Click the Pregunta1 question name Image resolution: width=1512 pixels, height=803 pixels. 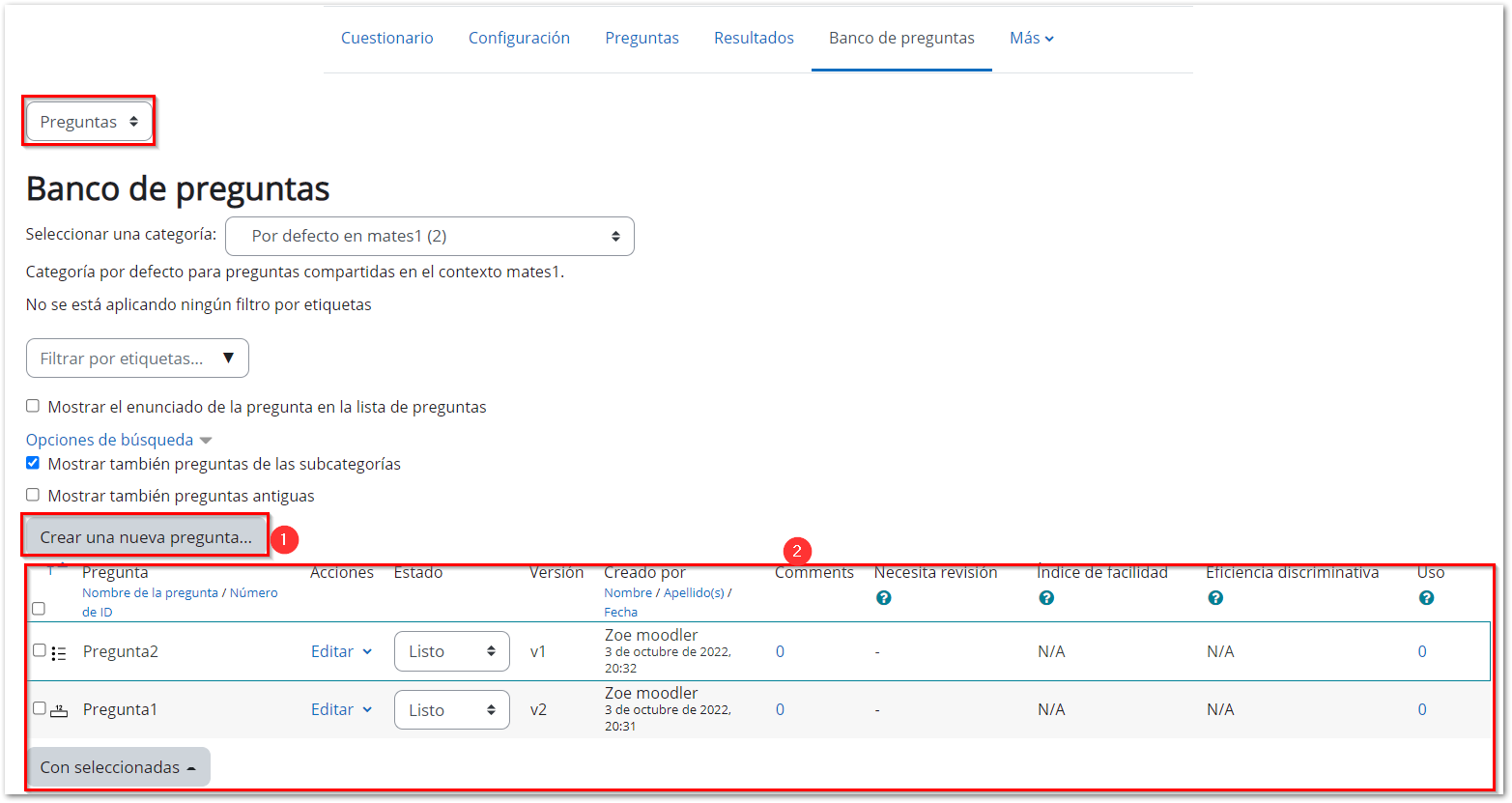coord(120,709)
